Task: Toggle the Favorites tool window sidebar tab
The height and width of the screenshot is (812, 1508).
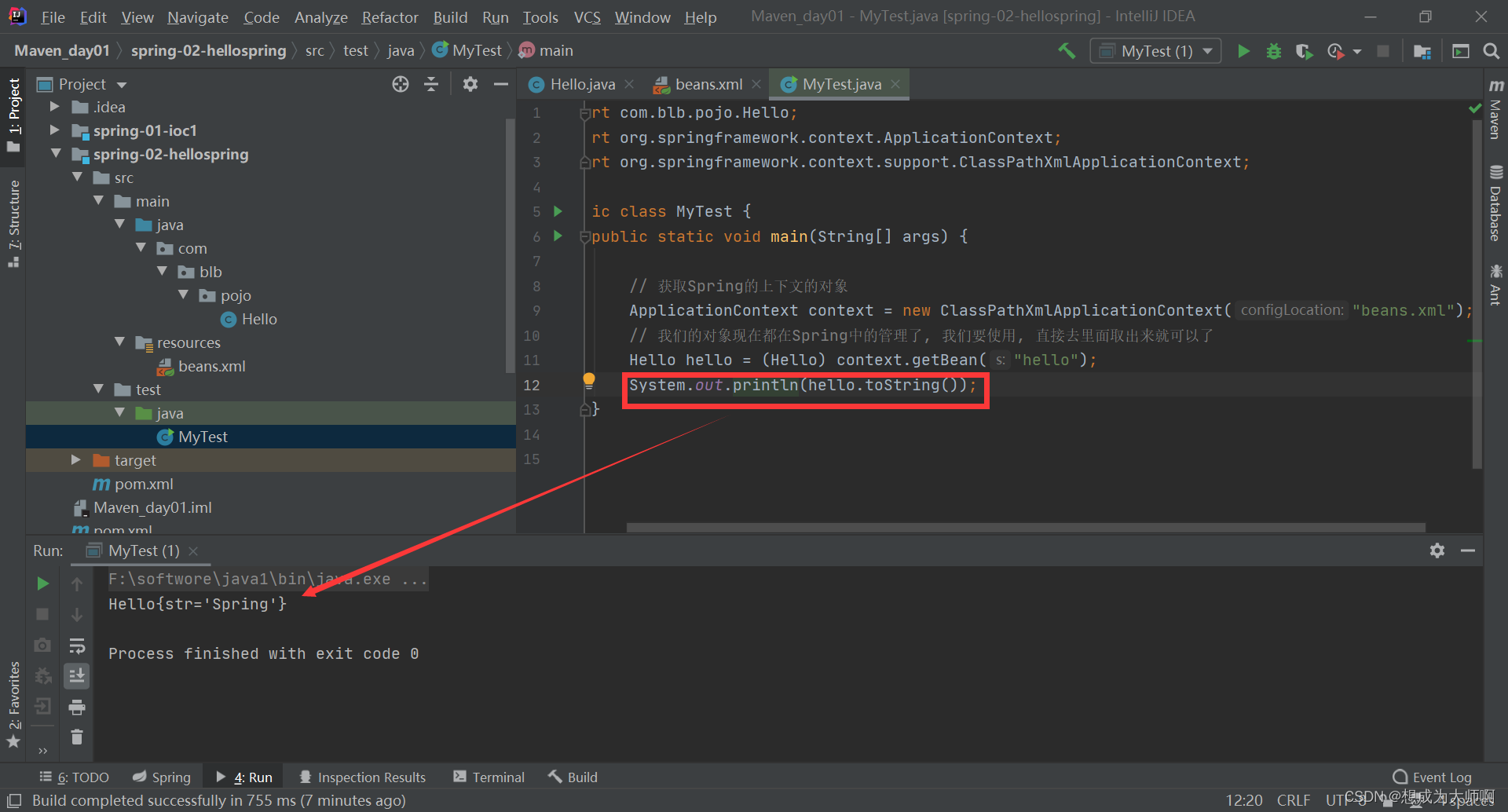Action: tap(13, 705)
